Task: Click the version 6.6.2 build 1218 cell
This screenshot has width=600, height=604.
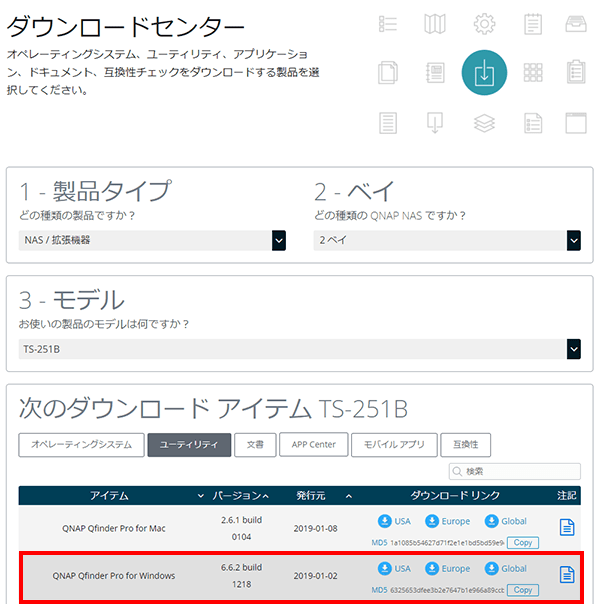Action: tap(241, 576)
